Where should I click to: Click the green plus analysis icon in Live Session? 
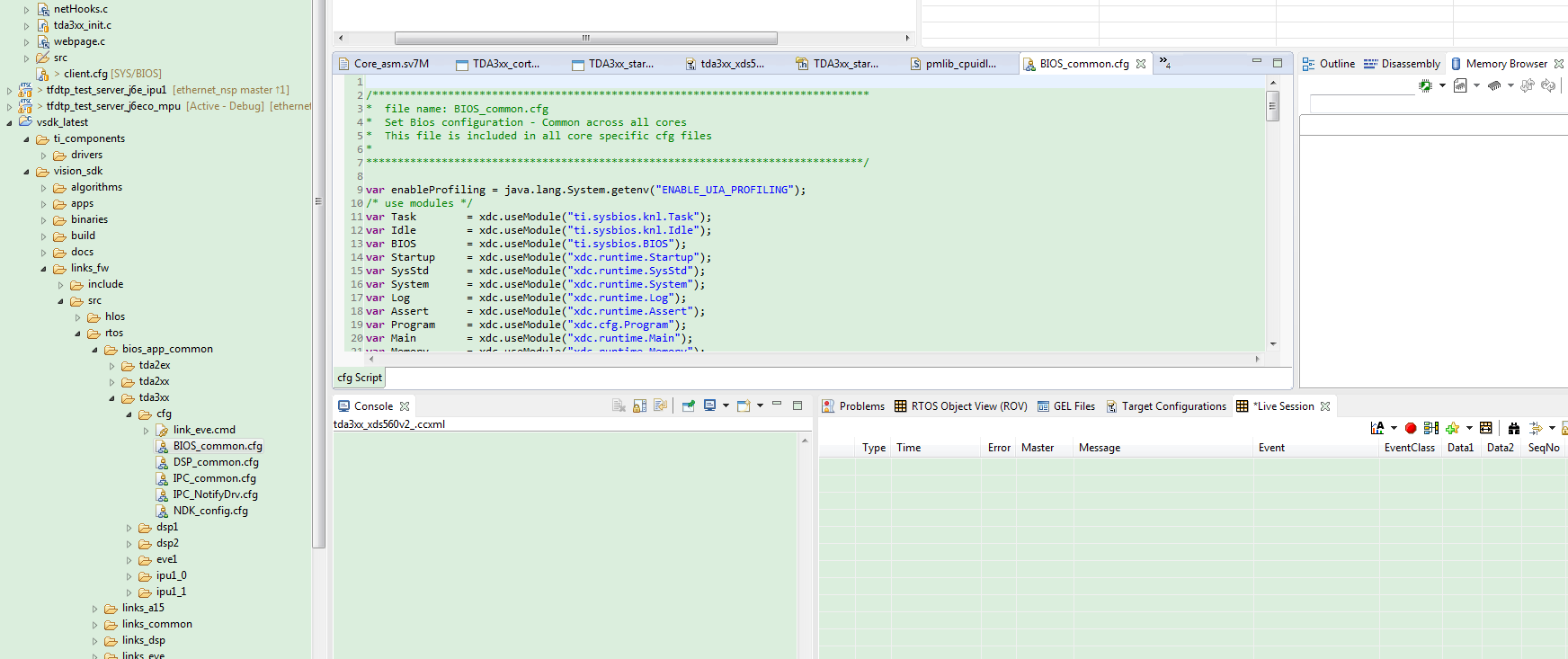coord(1453,428)
